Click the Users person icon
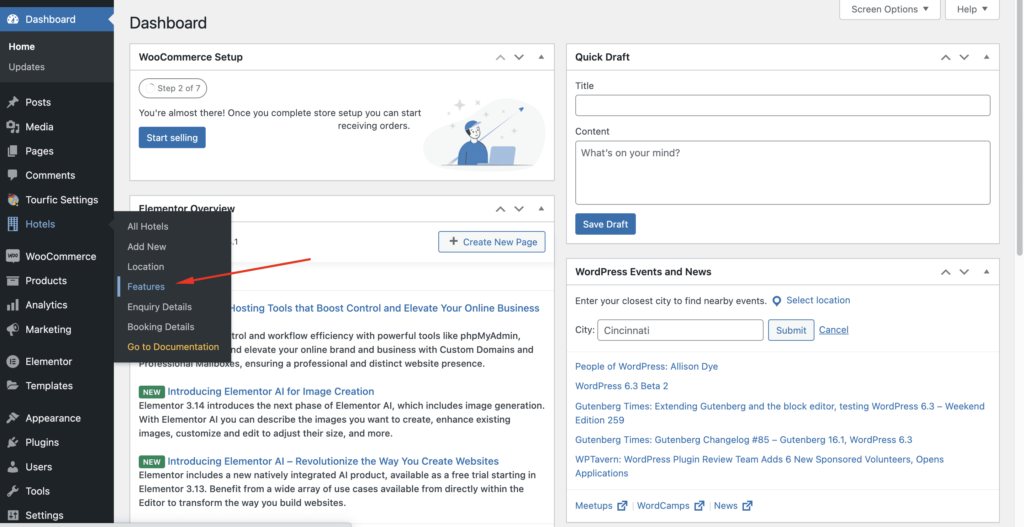The height and width of the screenshot is (527, 1024). pyautogui.click(x=12, y=467)
